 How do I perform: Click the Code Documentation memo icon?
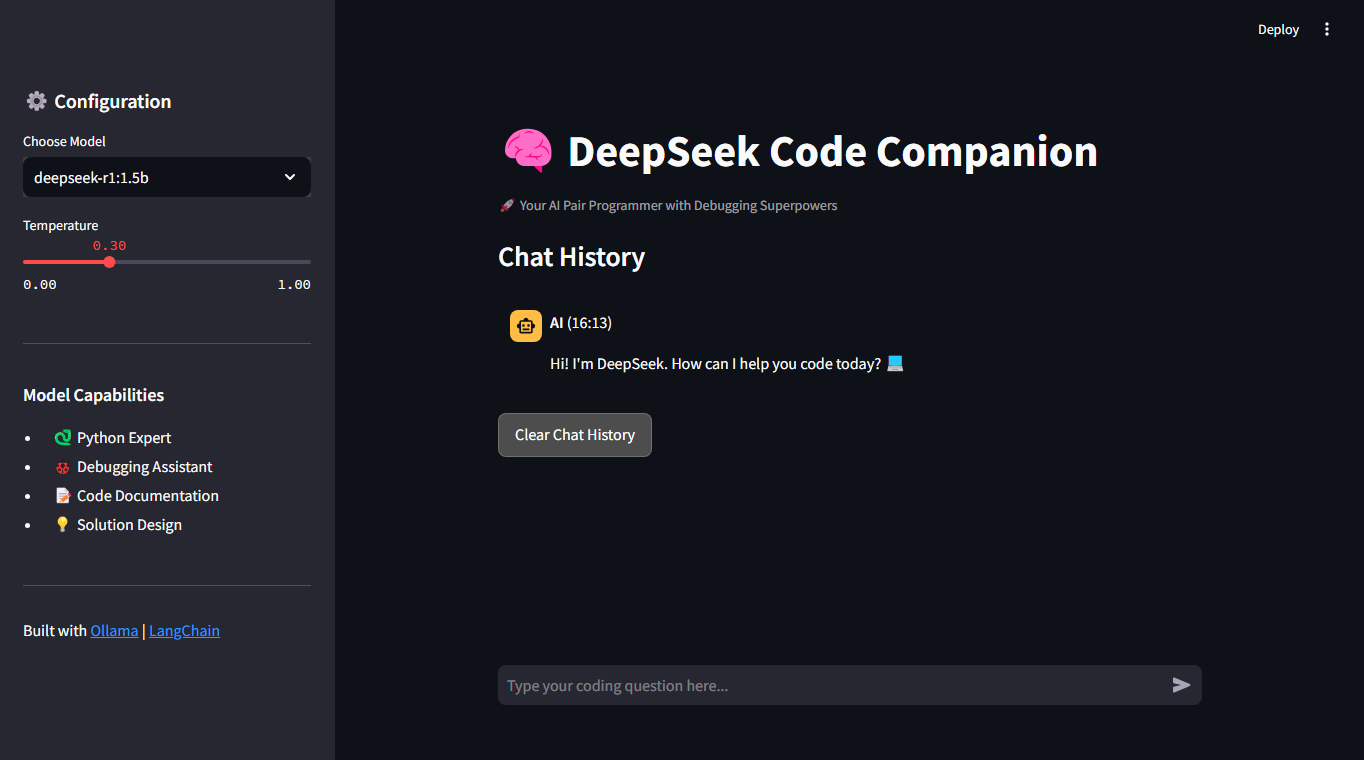63,496
